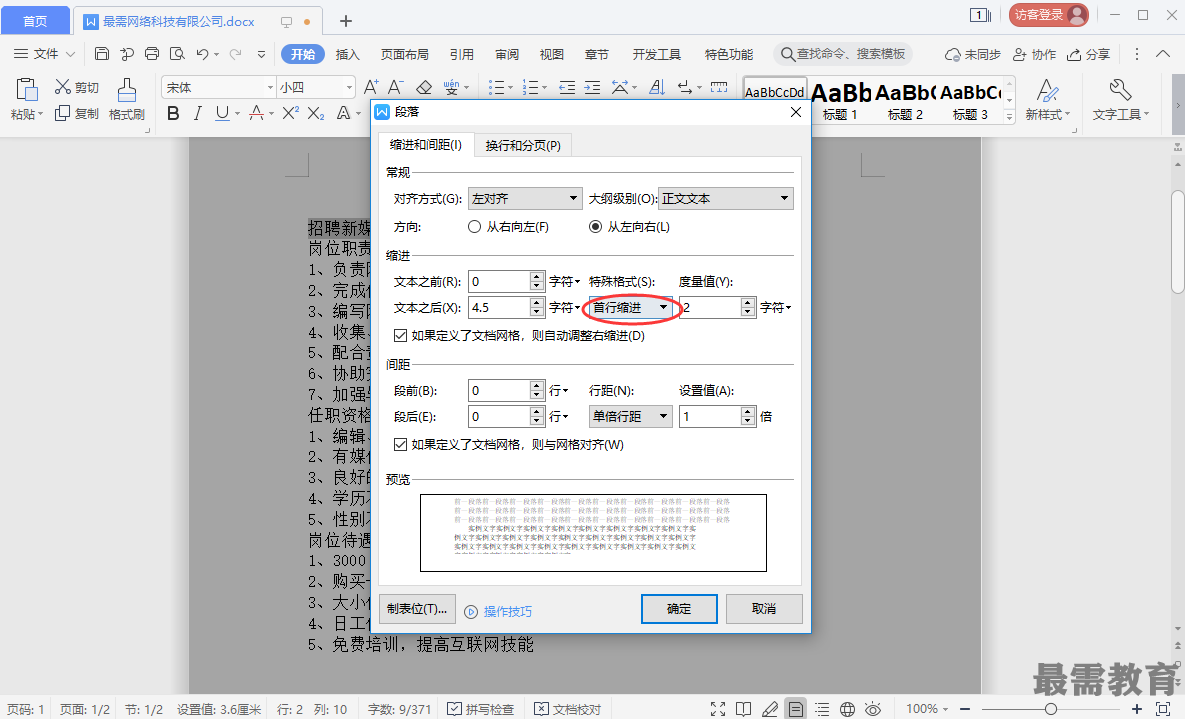Apply Underline formatting
The width and height of the screenshot is (1185, 719).
(x=222, y=113)
